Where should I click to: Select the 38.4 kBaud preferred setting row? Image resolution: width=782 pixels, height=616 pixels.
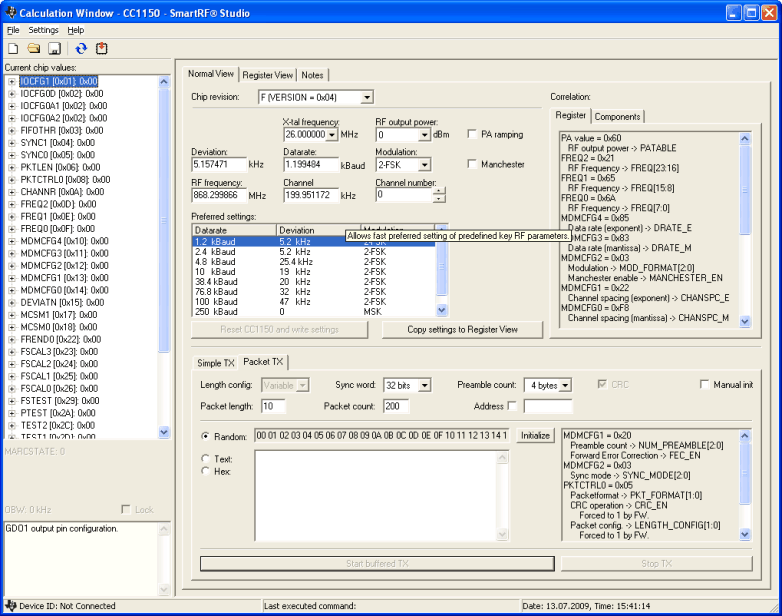(x=314, y=282)
